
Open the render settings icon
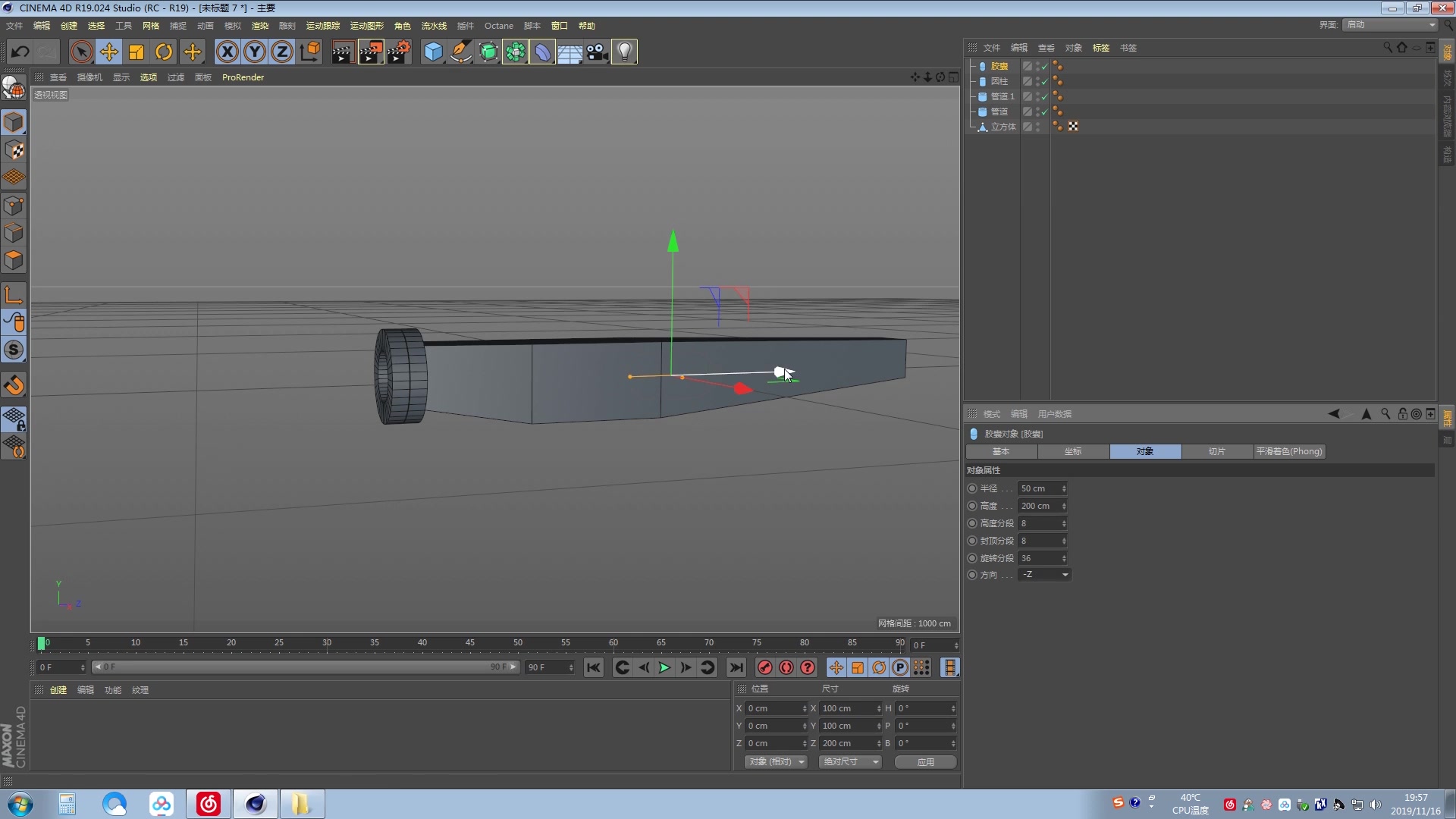tap(400, 52)
